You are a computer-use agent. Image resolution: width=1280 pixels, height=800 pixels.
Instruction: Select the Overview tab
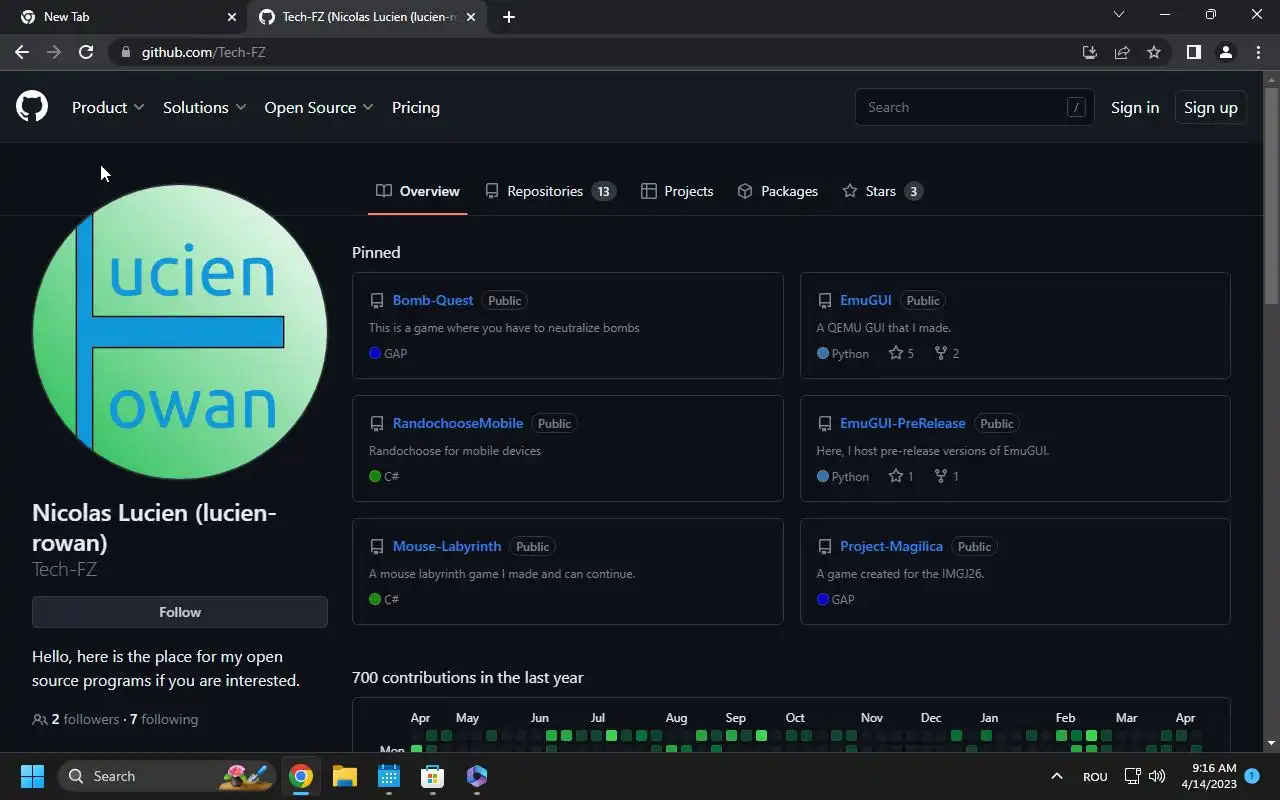click(x=418, y=191)
